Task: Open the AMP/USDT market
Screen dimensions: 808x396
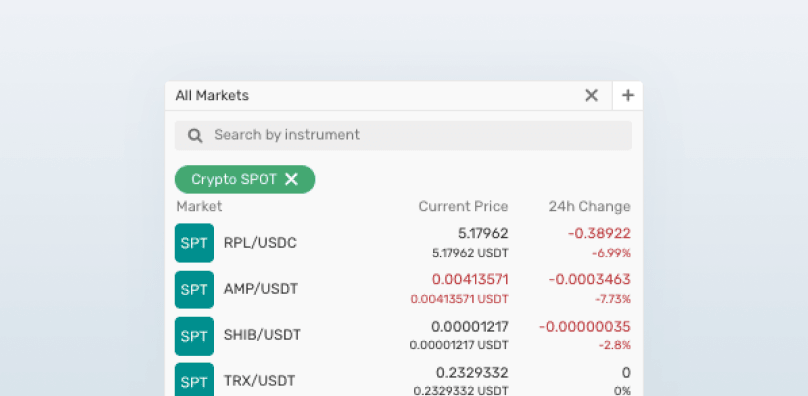Action: [261, 289]
